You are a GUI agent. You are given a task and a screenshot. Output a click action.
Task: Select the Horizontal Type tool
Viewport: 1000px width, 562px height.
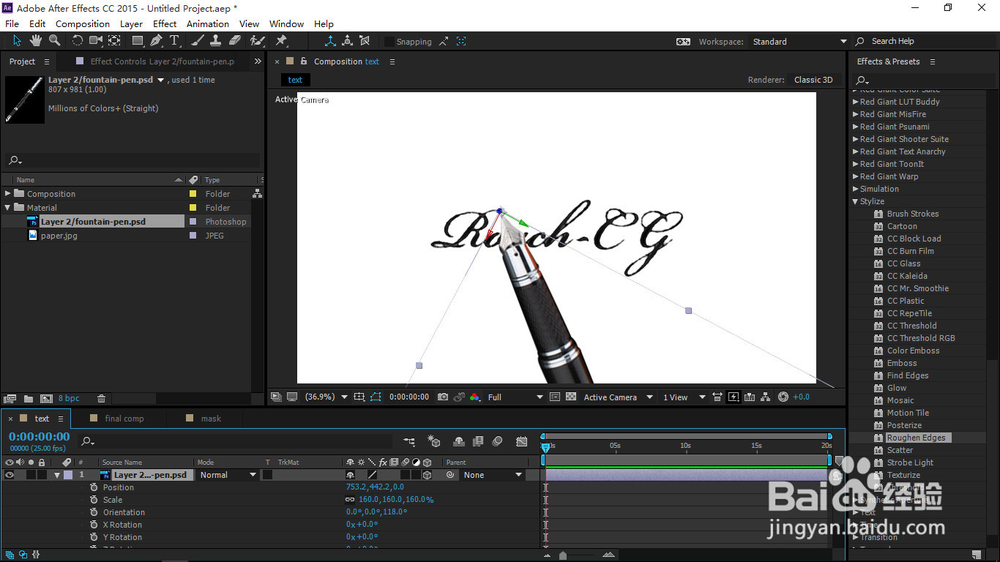pyautogui.click(x=174, y=41)
